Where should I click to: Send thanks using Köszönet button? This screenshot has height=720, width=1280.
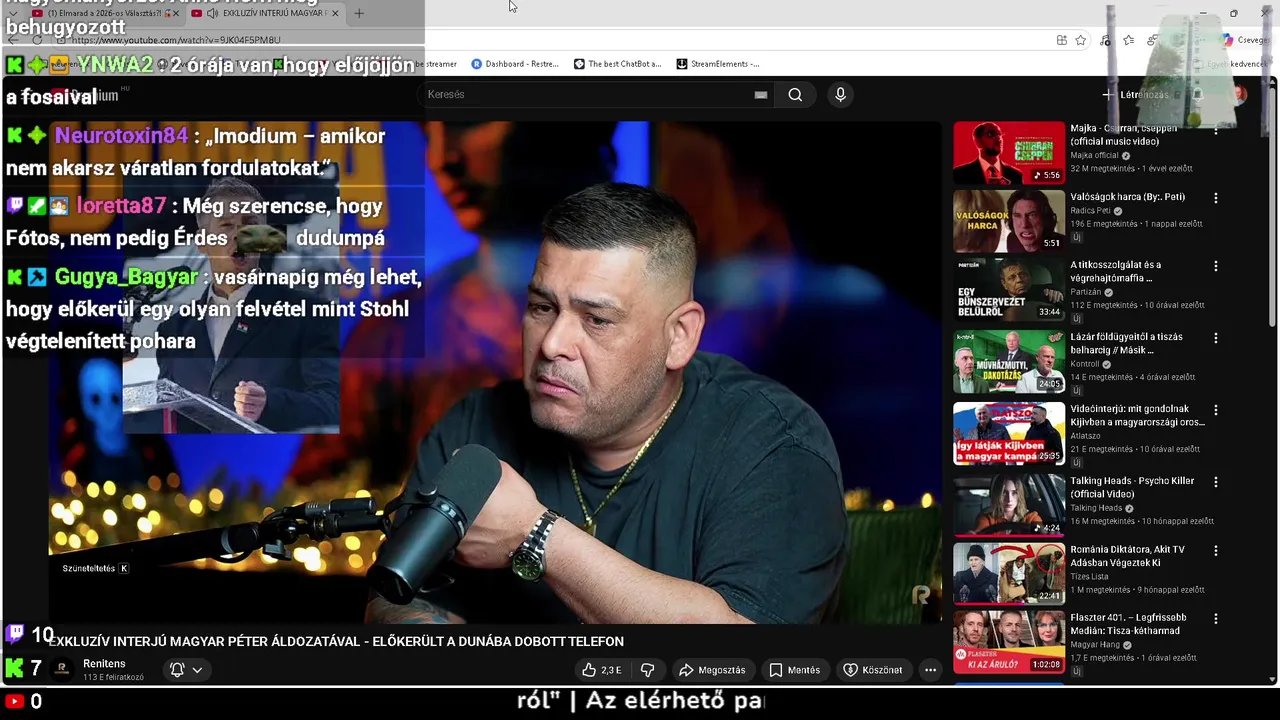coord(873,670)
